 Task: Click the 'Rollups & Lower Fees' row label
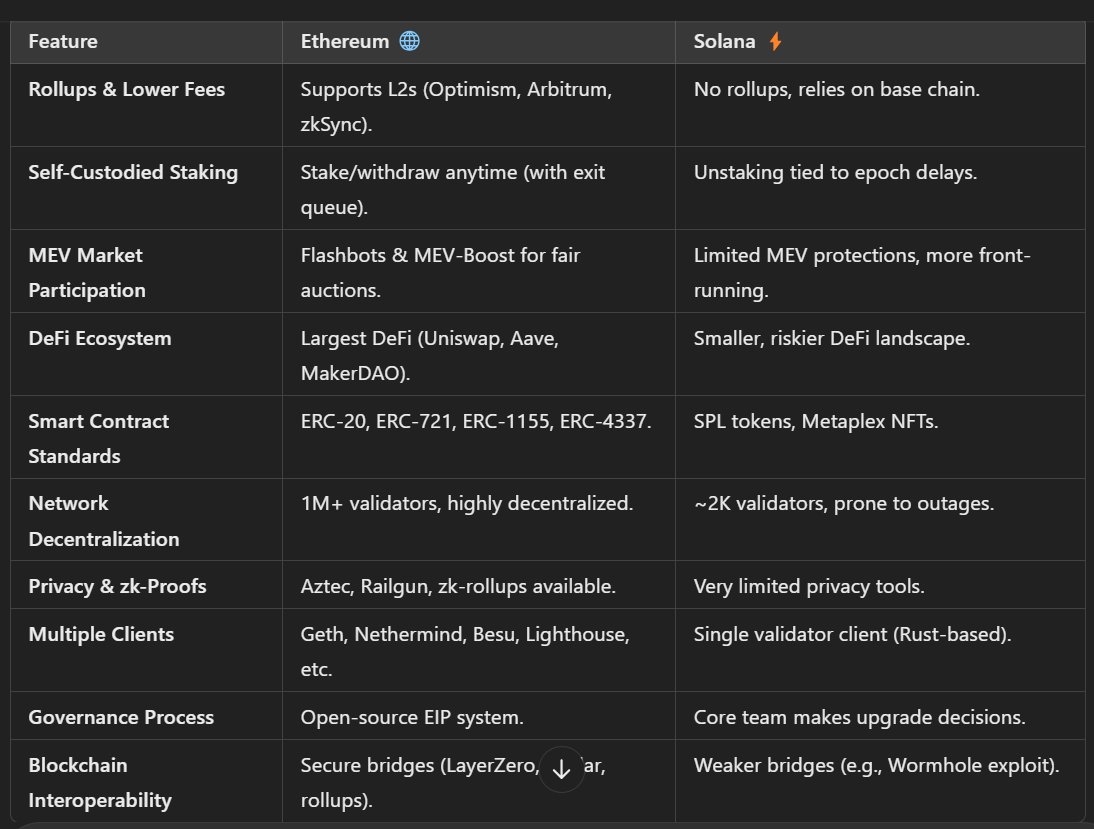click(x=126, y=89)
